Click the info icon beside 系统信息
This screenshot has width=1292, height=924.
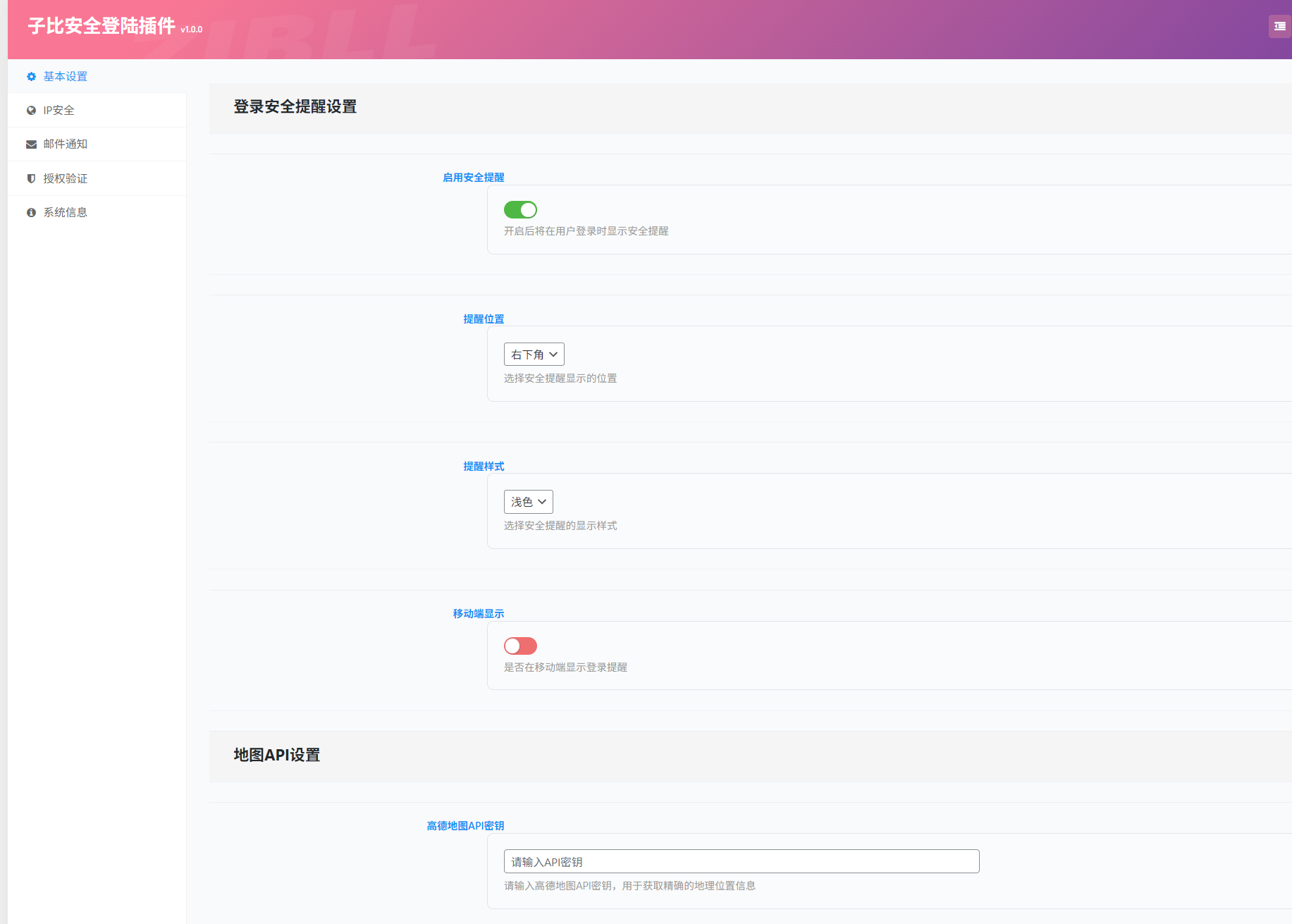(31, 212)
